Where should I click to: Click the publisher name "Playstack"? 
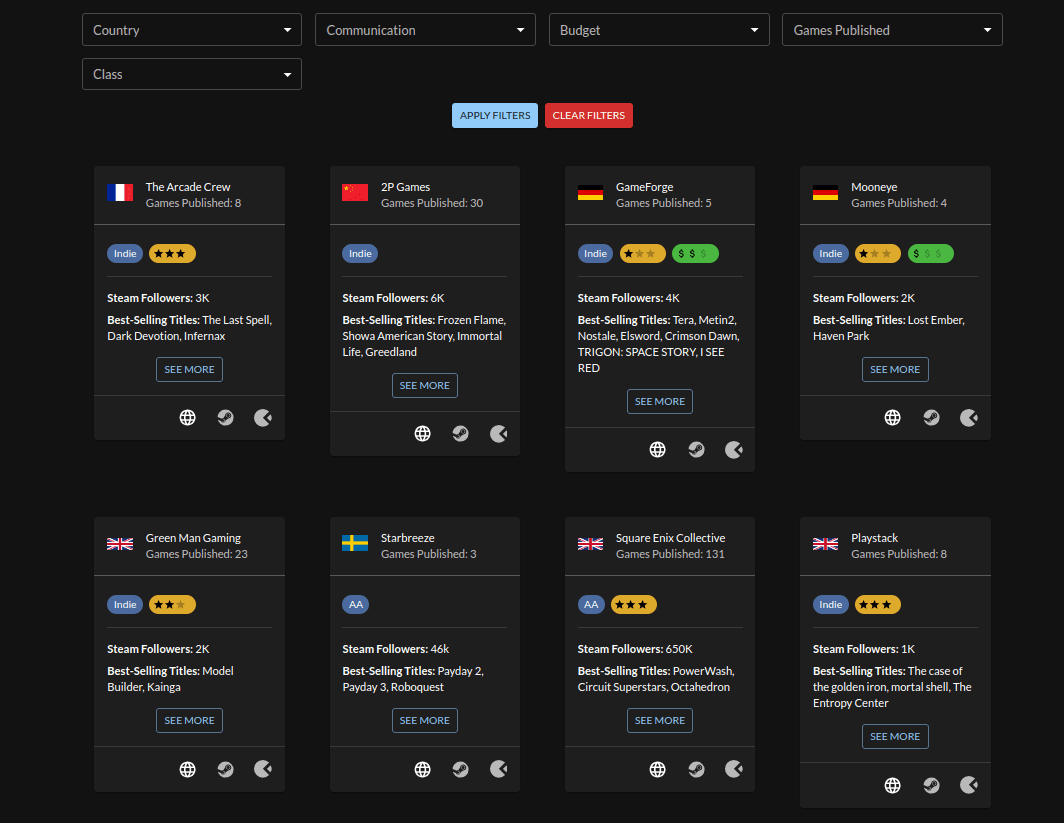875,538
